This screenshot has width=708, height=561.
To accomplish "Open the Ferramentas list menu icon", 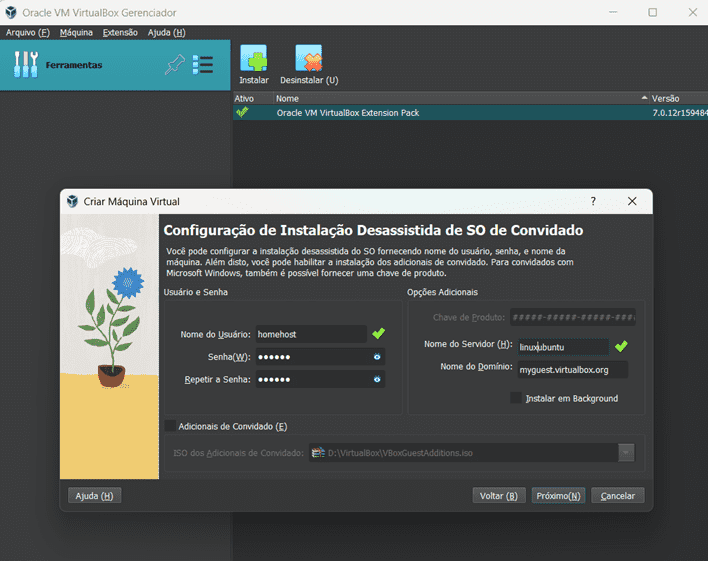I will (x=203, y=65).
